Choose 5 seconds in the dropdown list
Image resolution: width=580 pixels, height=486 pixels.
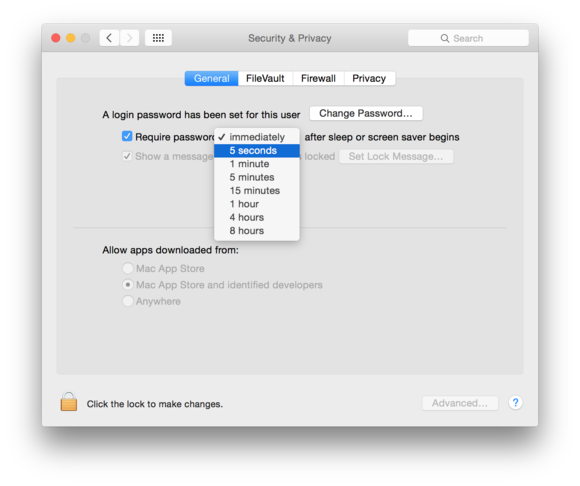(257, 151)
